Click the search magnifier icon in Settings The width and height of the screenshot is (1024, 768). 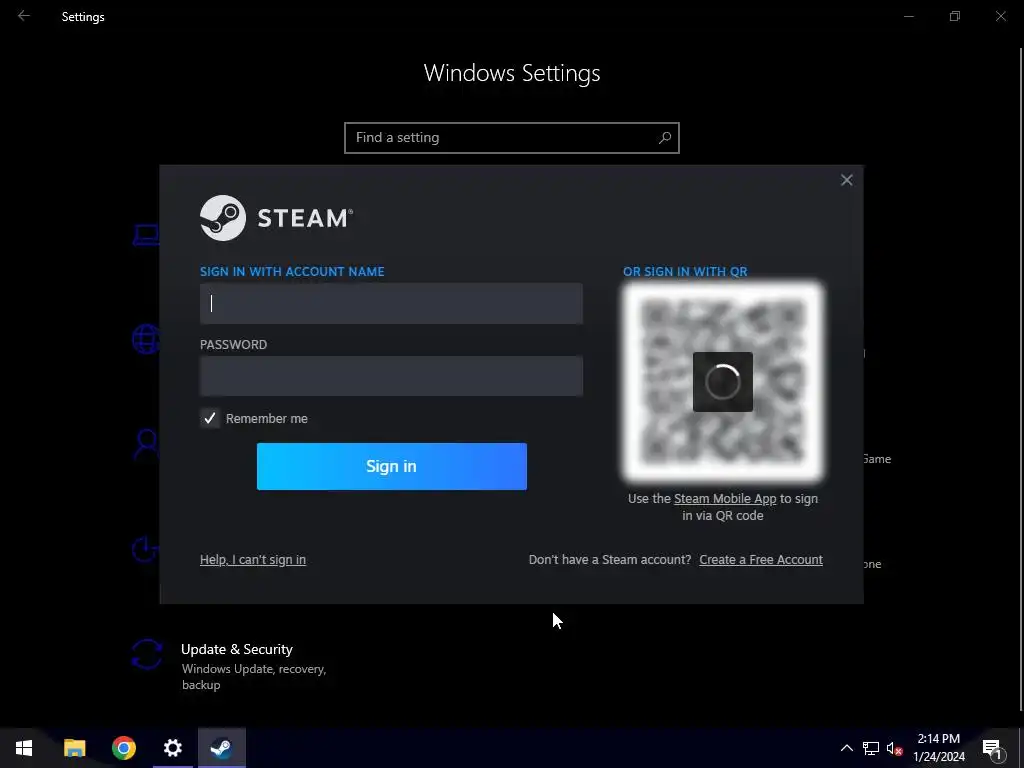[x=665, y=138]
